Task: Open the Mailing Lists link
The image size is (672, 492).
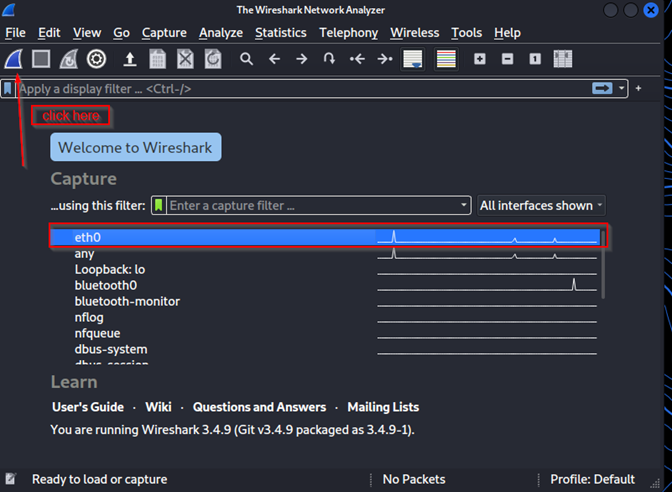Action: [x=383, y=407]
